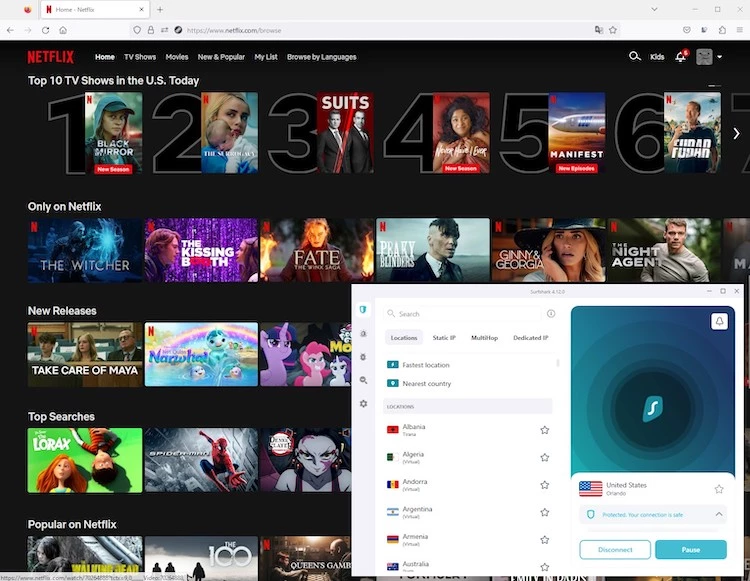This screenshot has width=750, height=581.
Task: Open Netflix notifications bell
Action: pos(681,57)
